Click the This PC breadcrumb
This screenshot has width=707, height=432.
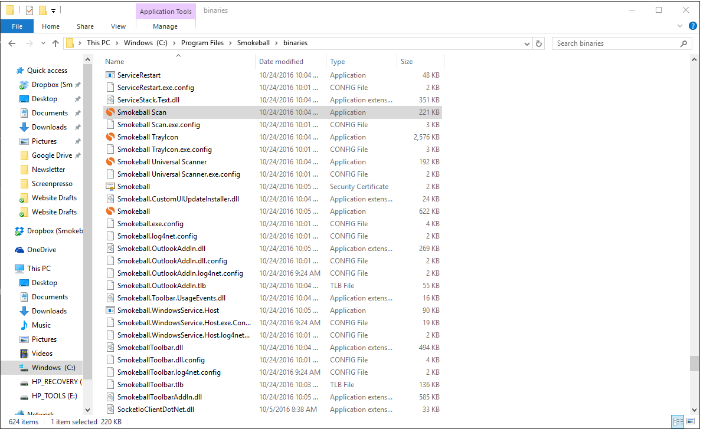click(98, 43)
